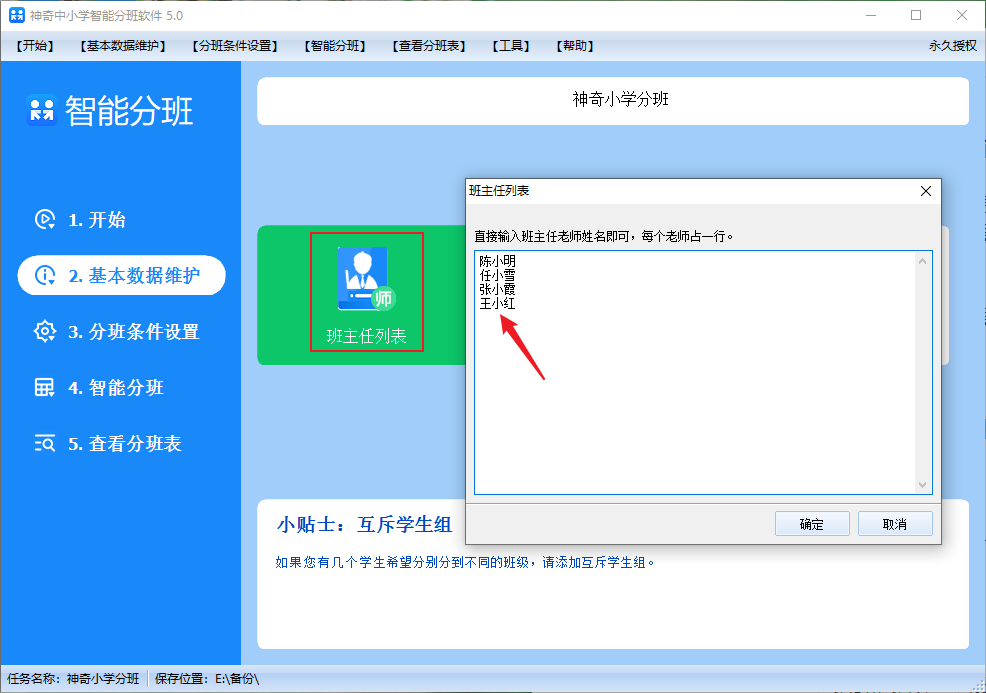Cancel the dialog with 取消 button
The height and width of the screenshot is (693, 986).
tap(895, 524)
